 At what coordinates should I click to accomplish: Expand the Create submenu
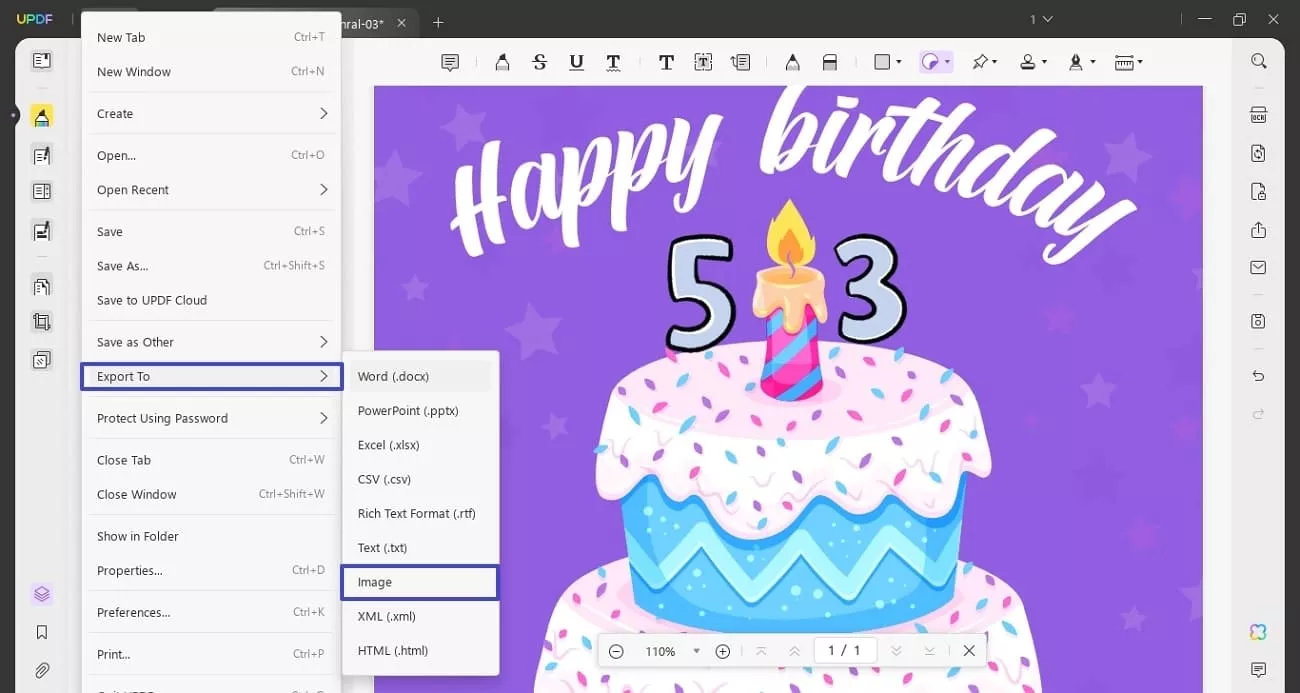tap(211, 114)
